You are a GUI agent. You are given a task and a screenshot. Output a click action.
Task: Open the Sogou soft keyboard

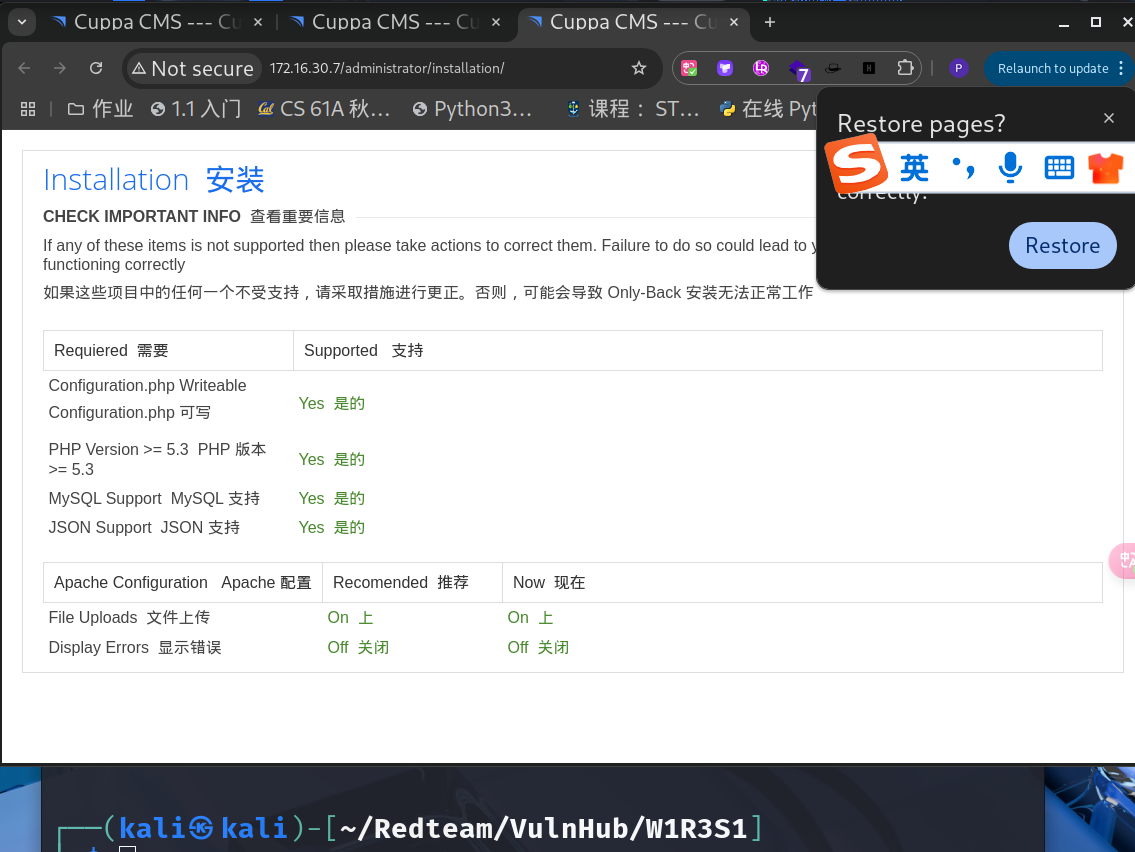pos(1059,168)
